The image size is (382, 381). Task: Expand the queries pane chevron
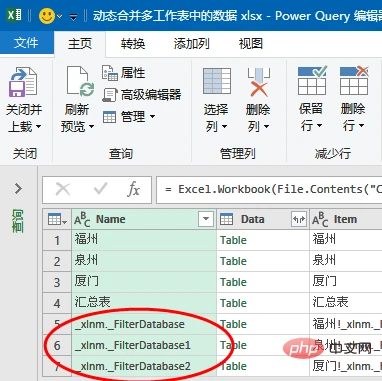[x=18, y=189]
